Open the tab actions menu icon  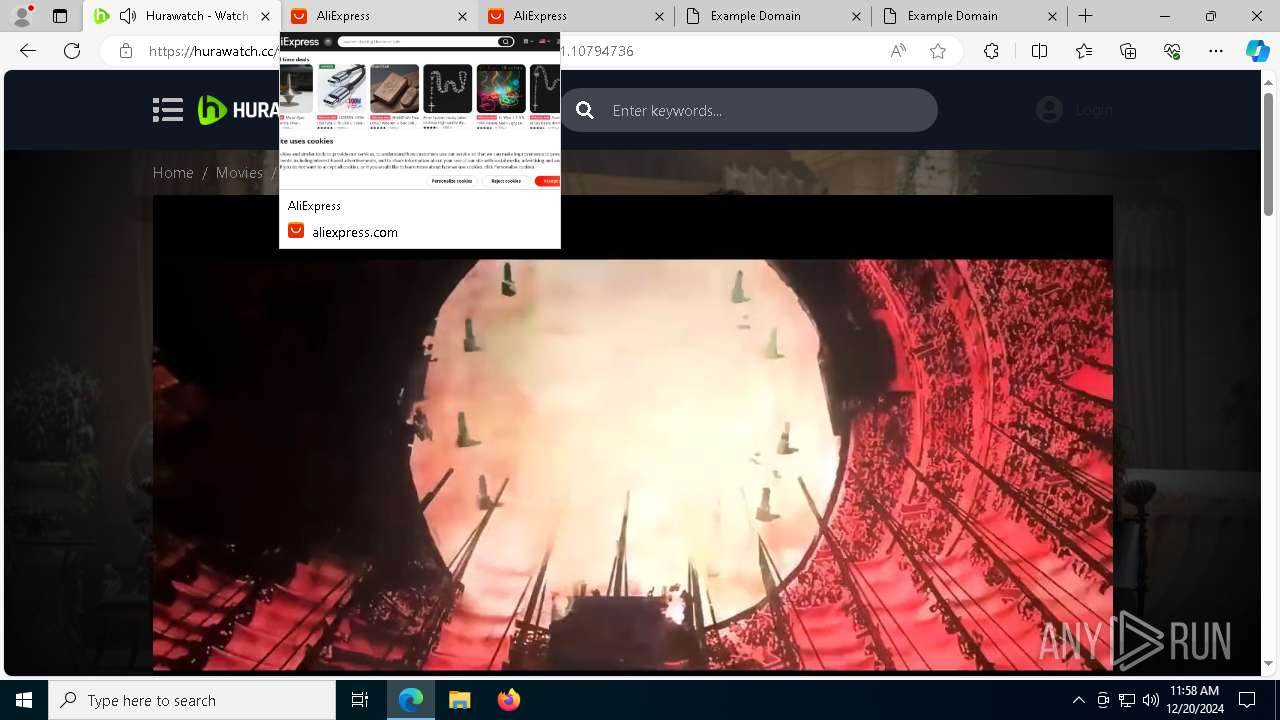(x=60, y=16)
